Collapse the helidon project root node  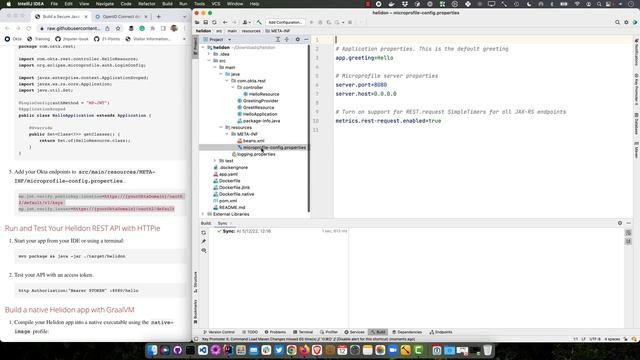point(203,47)
